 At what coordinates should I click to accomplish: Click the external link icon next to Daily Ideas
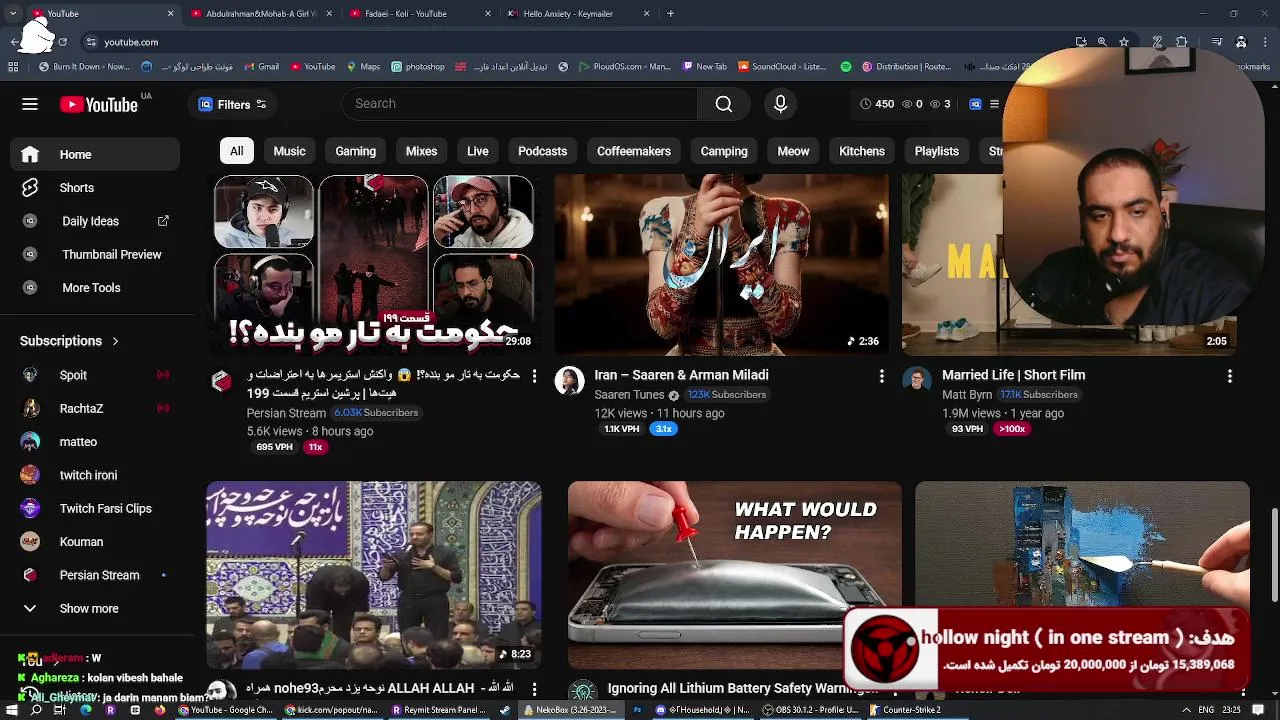163,221
